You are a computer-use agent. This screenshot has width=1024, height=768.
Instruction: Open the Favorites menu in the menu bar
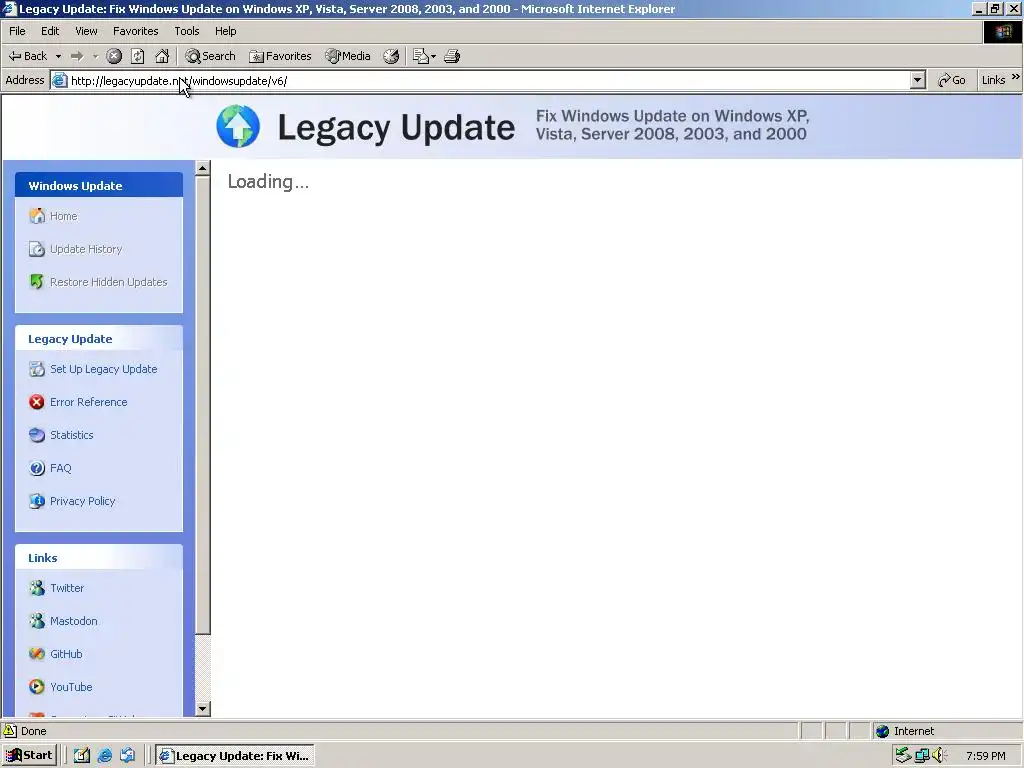pyautogui.click(x=135, y=31)
